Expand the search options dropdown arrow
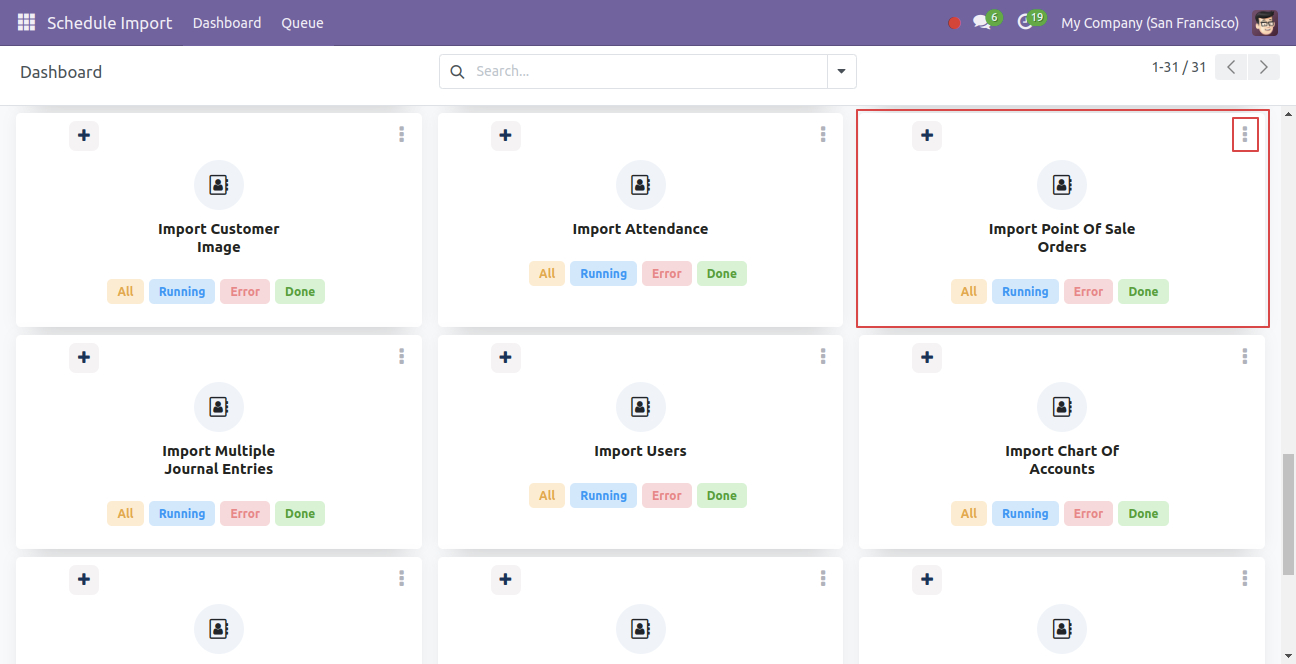Viewport: 1296px width, 664px height. (841, 71)
